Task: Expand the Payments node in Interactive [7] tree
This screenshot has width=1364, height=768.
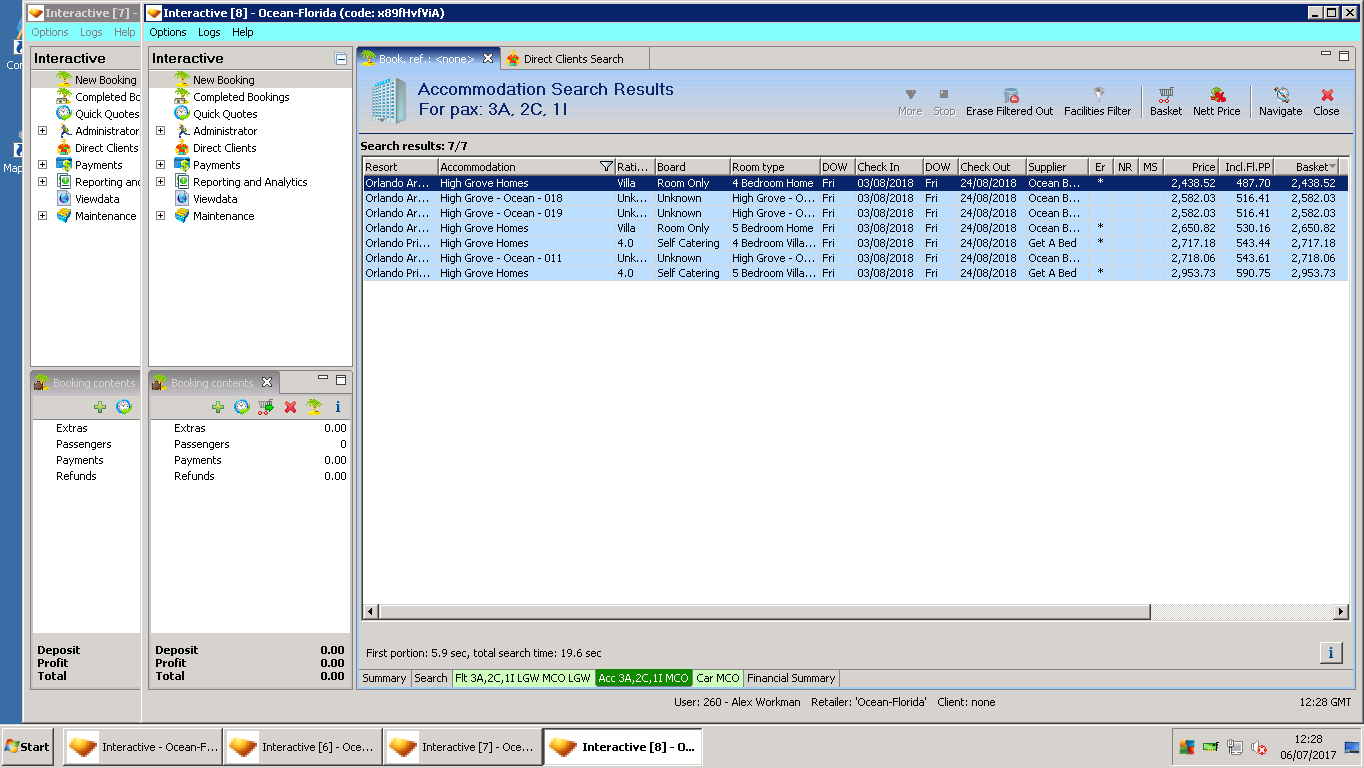Action: [x=42, y=165]
